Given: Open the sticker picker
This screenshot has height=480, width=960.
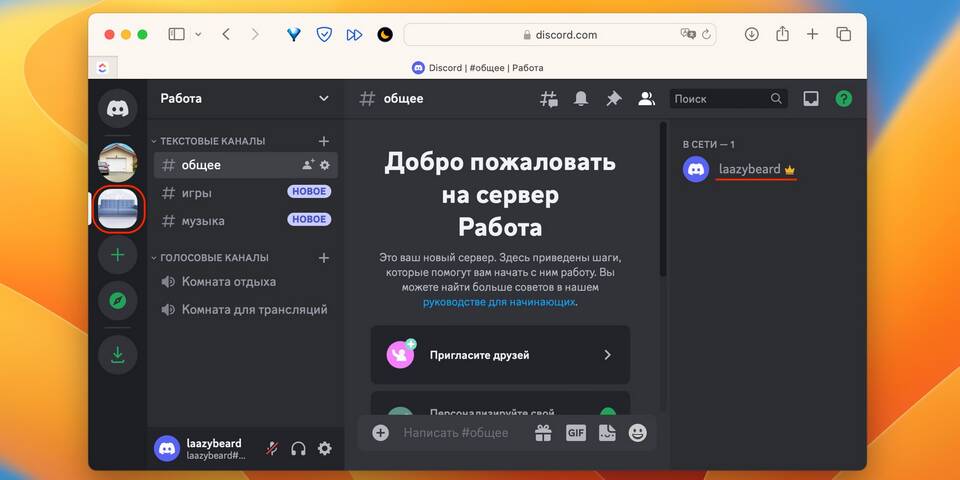Looking at the screenshot, I should pos(607,433).
